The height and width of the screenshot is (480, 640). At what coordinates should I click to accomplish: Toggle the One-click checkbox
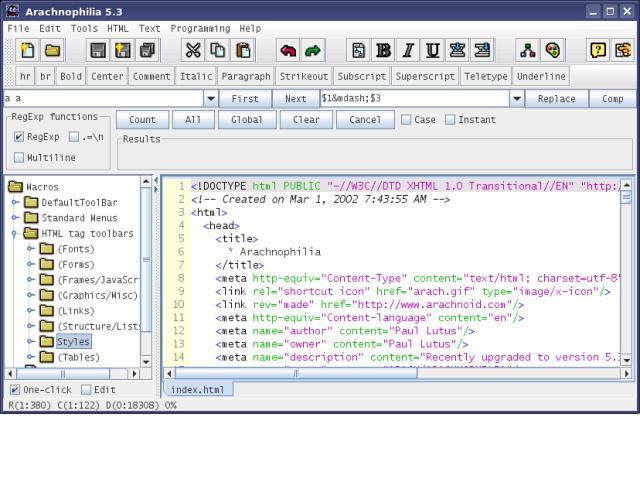[x=15, y=390]
